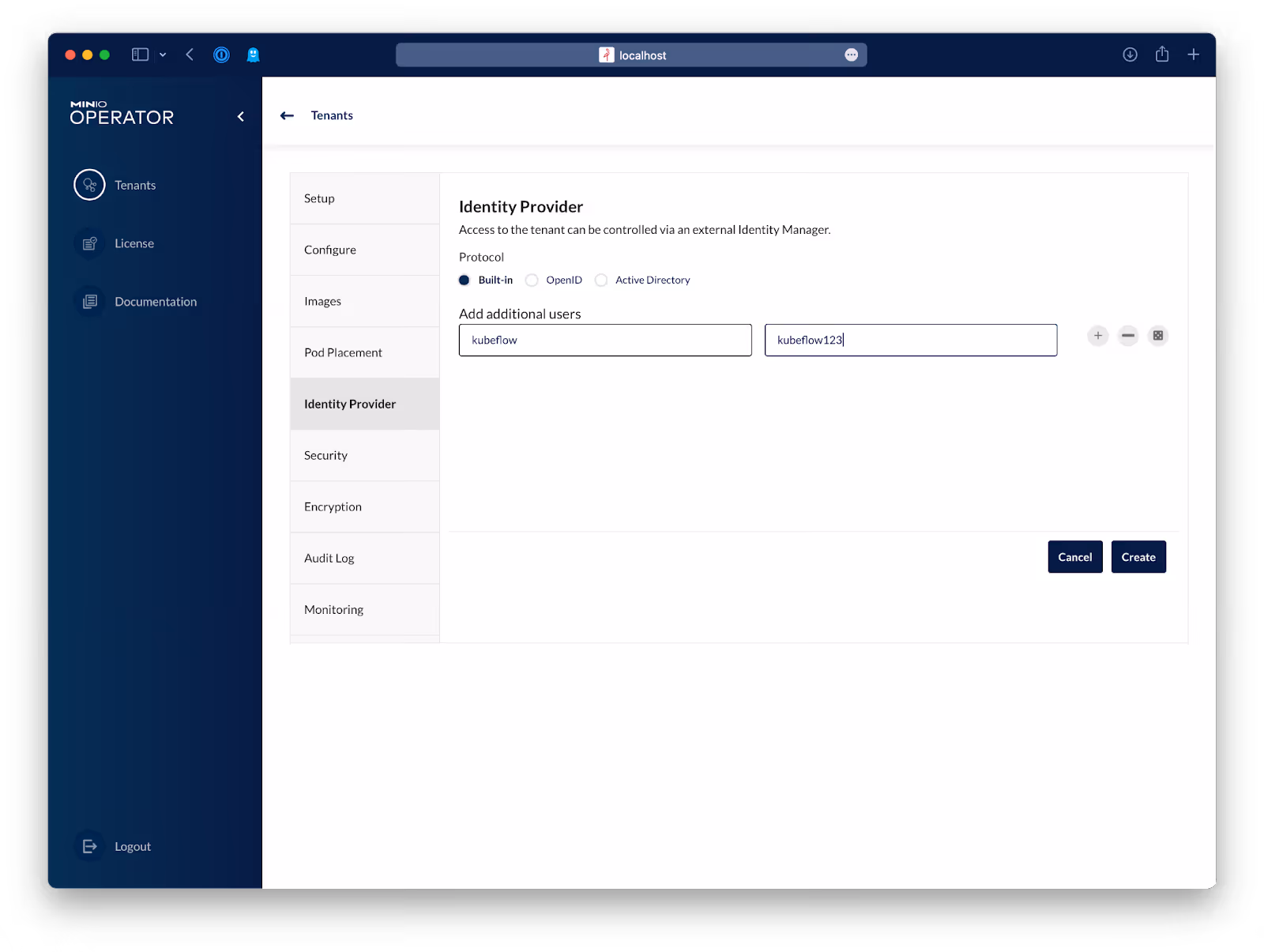Go back using Tenants arrow
This screenshot has width=1264, height=952.
(287, 115)
